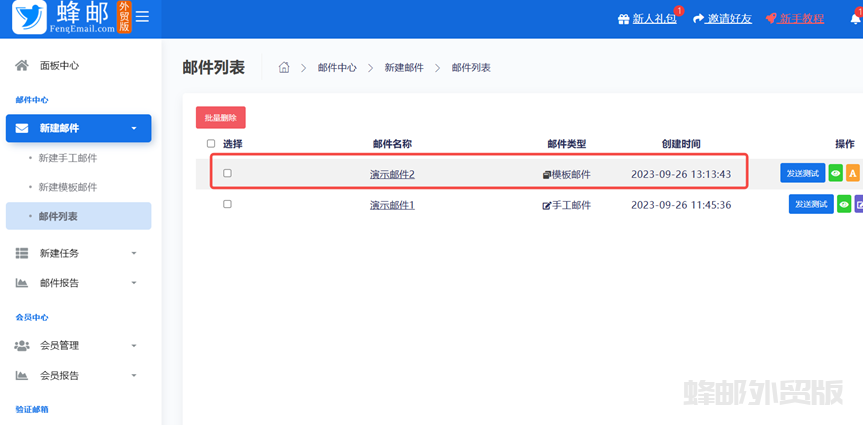The width and height of the screenshot is (863, 425).
Task: Click the hamburger menu icon in header
Action: 142,17
